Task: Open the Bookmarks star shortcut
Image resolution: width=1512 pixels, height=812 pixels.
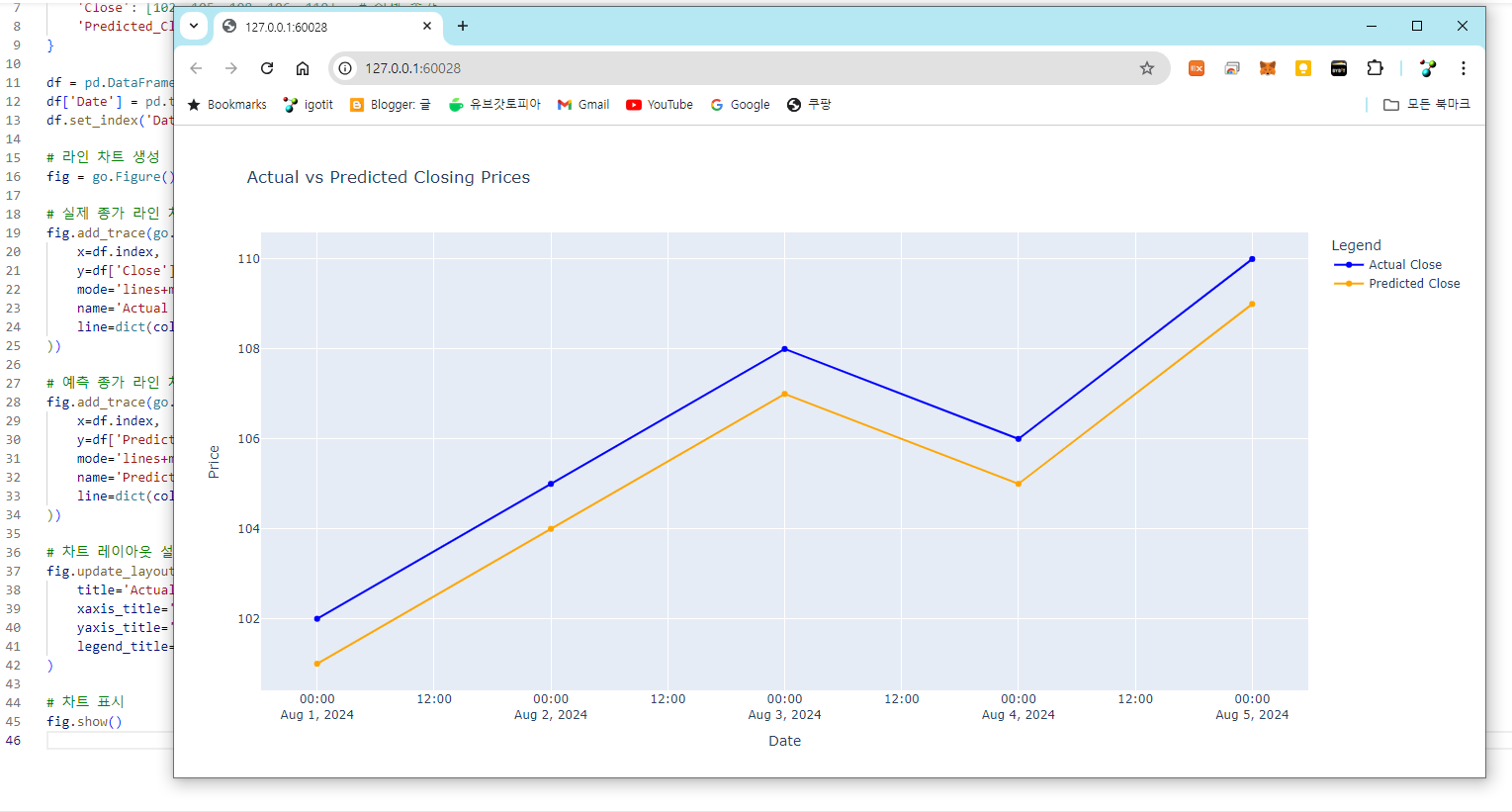Action: 227,105
